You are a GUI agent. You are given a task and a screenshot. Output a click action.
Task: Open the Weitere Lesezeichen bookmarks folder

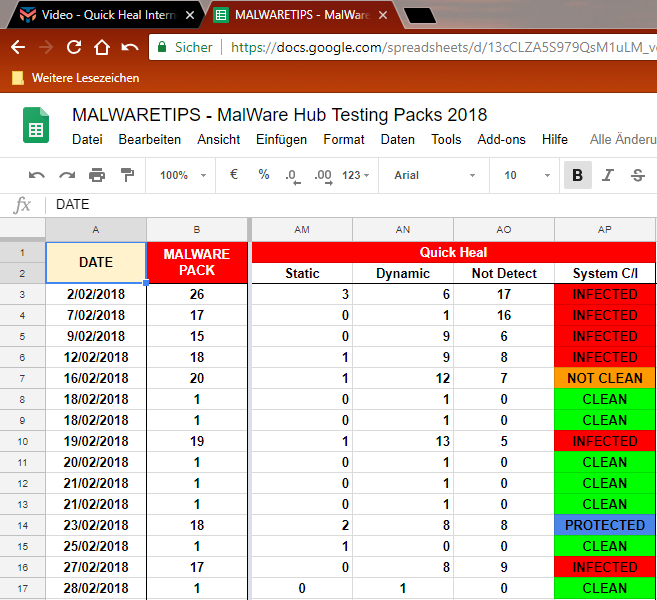(75, 78)
